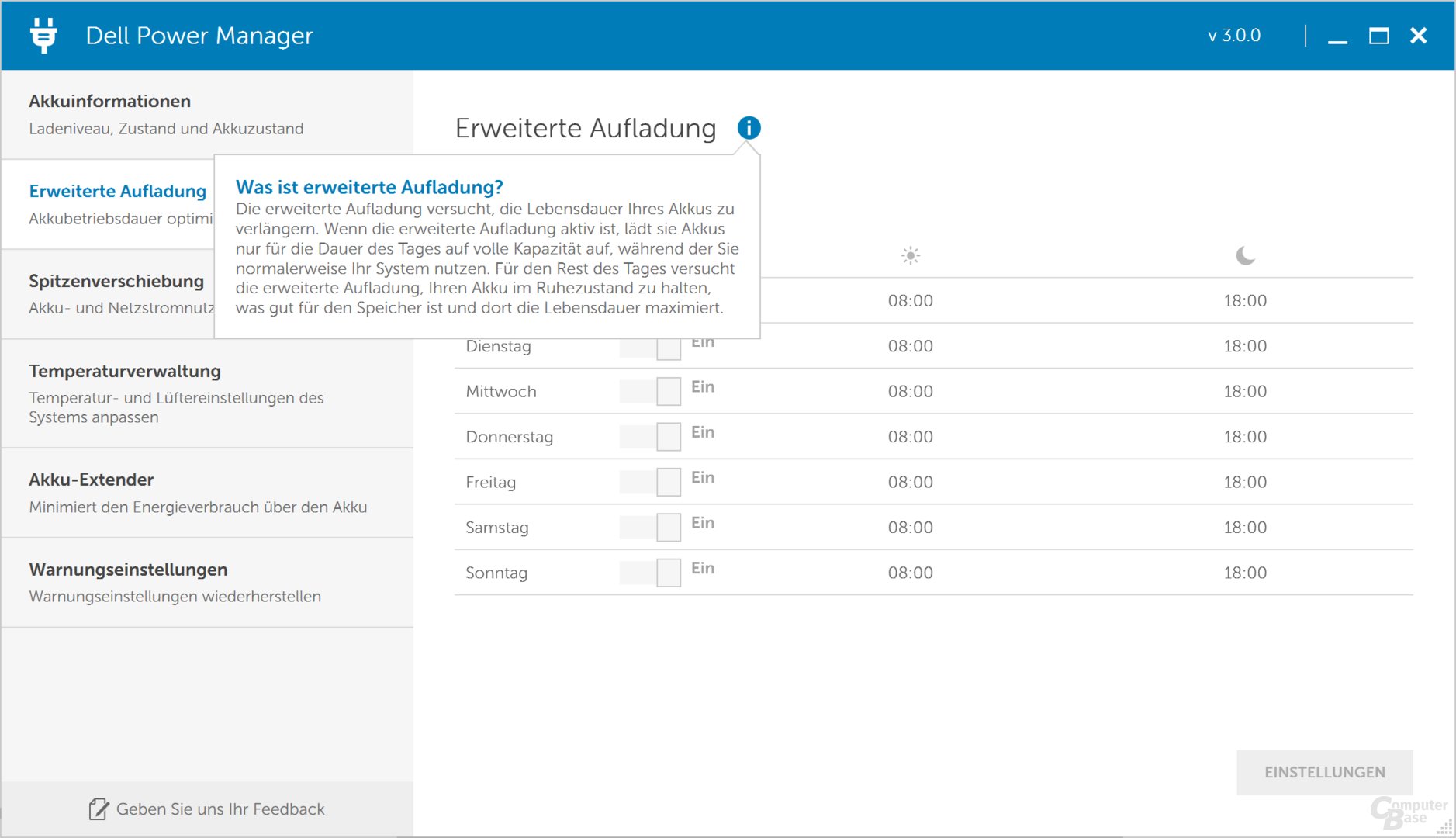Open the Warnungseinstellungen section
Image resolution: width=1456 pixels, height=838 pixels.
pos(207,583)
